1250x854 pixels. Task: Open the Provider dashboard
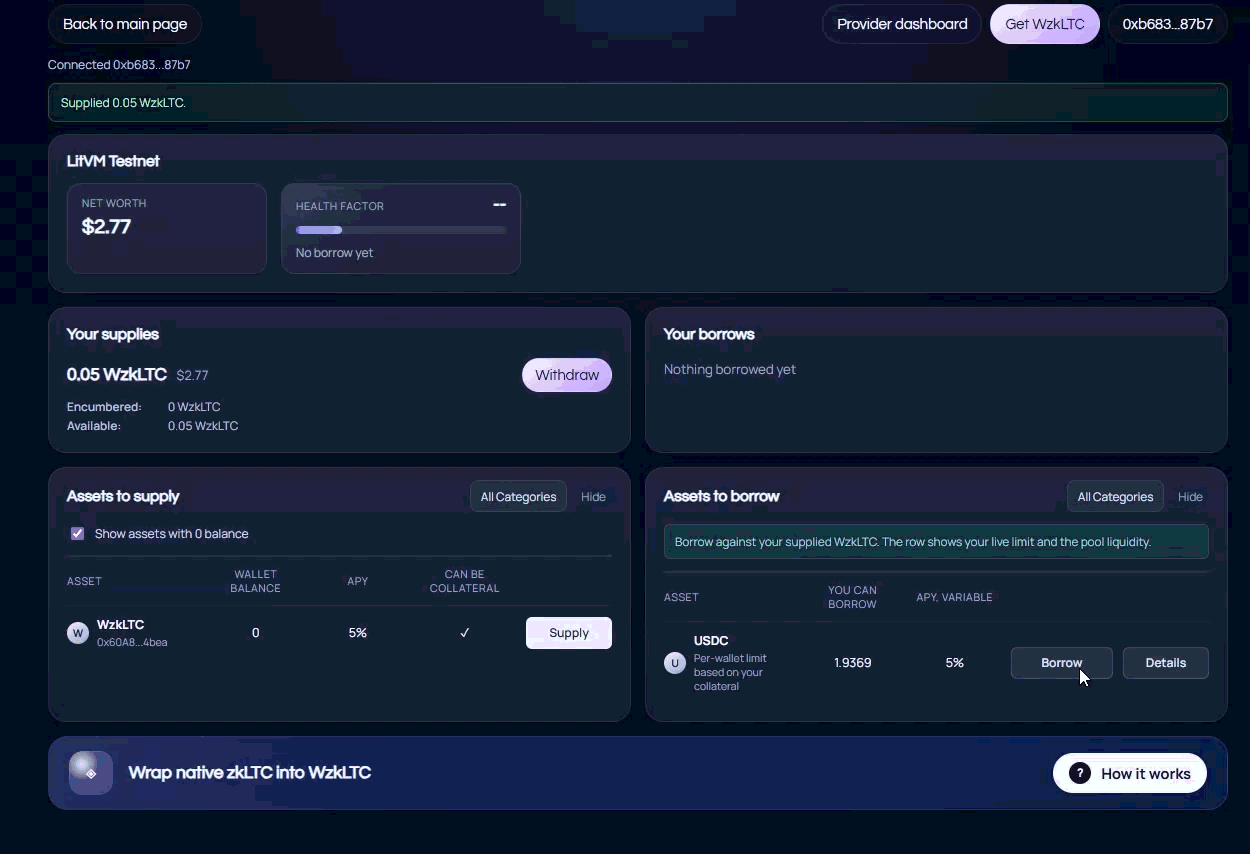coord(901,24)
